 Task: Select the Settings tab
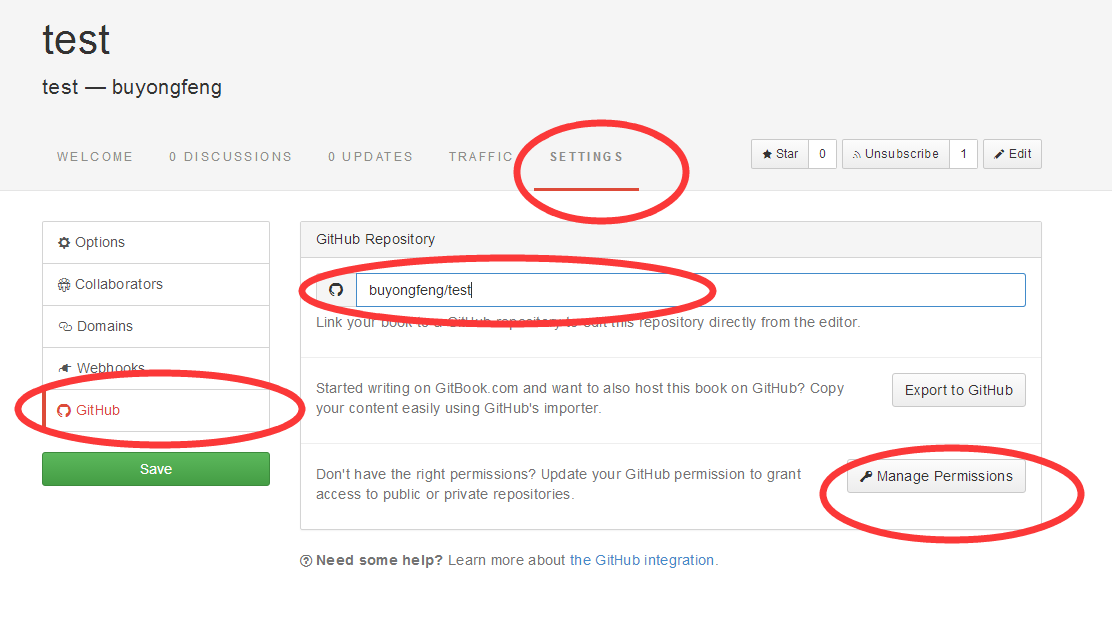point(586,157)
